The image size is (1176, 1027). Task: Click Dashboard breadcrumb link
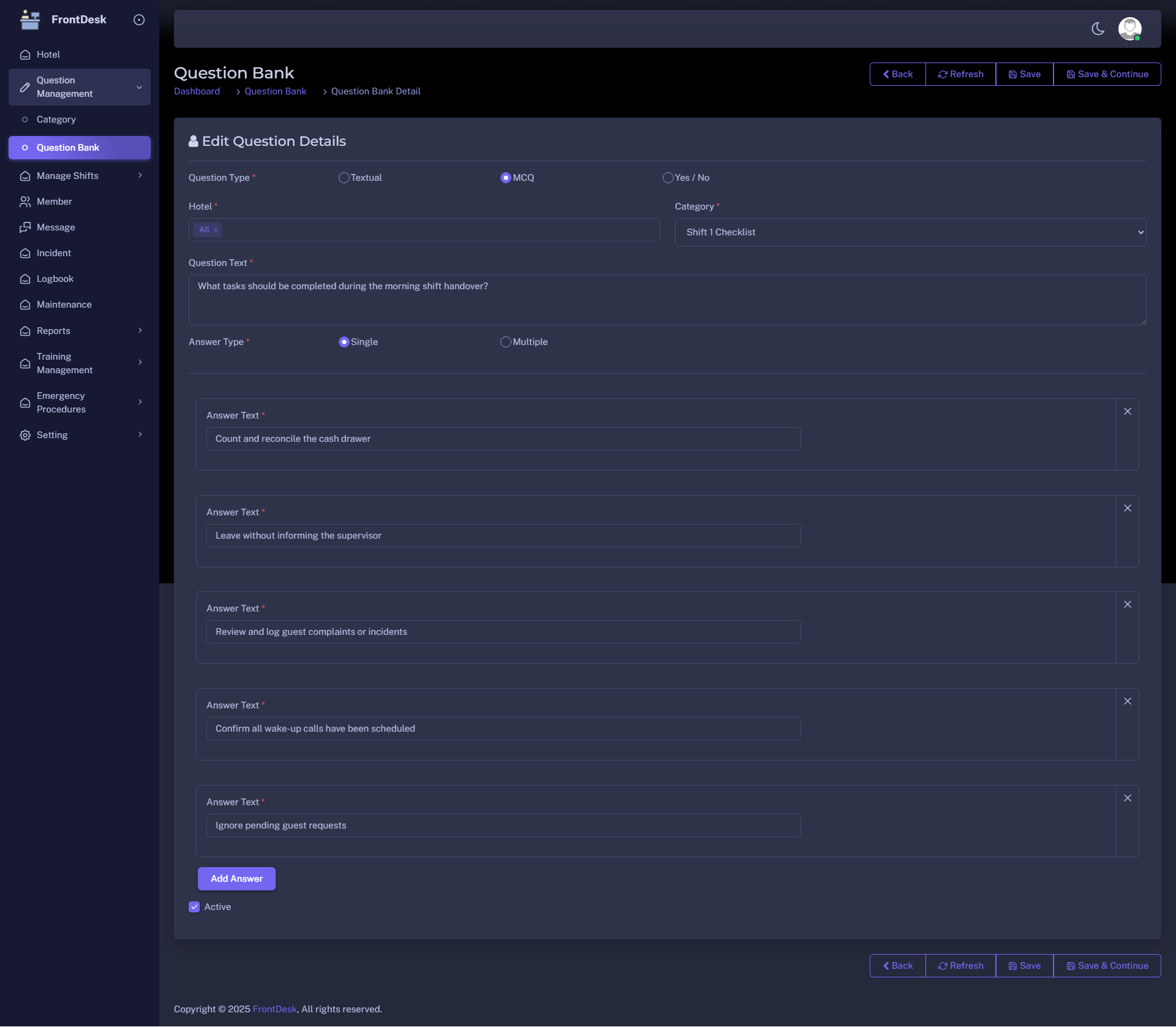tap(197, 91)
